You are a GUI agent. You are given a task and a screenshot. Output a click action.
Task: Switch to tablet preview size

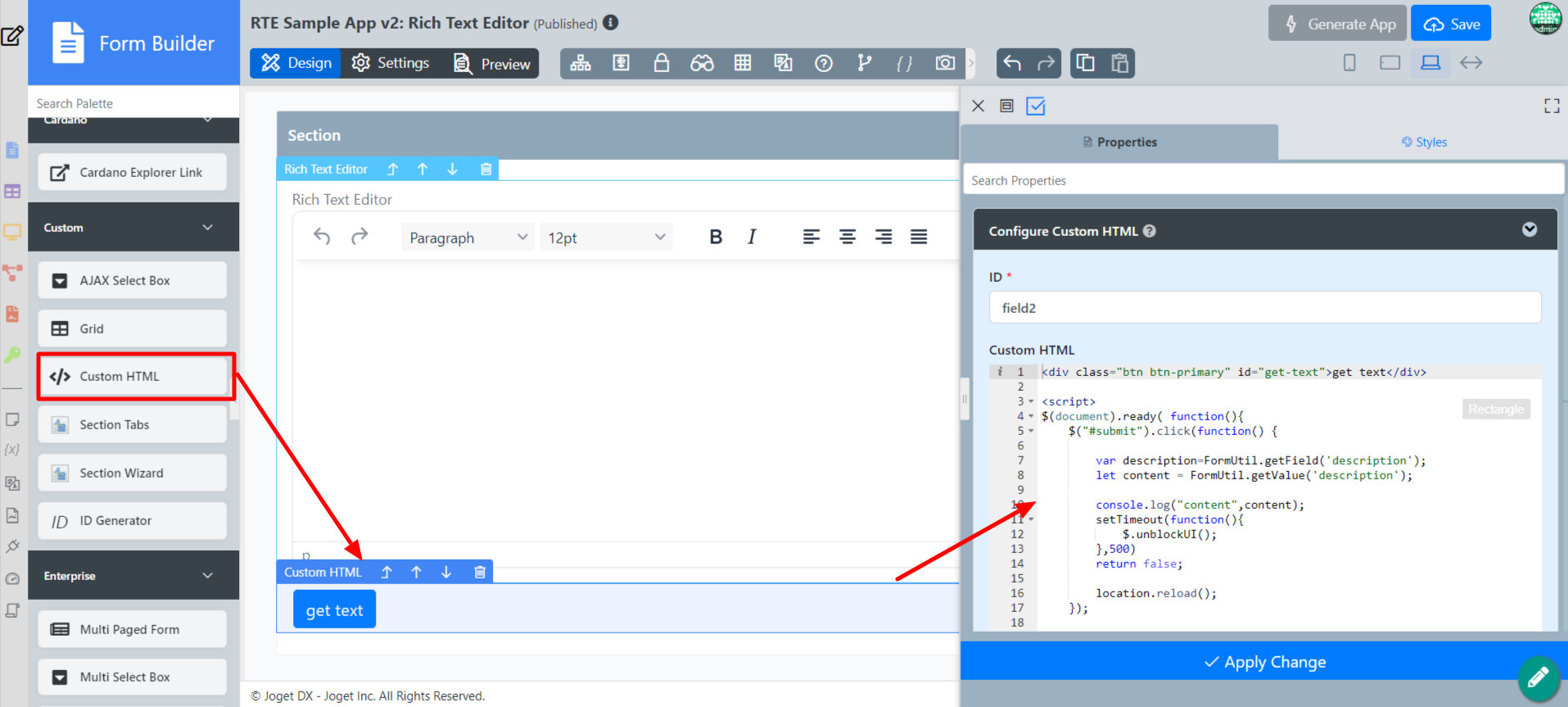pyautogui.click(x=1390, y=63)
